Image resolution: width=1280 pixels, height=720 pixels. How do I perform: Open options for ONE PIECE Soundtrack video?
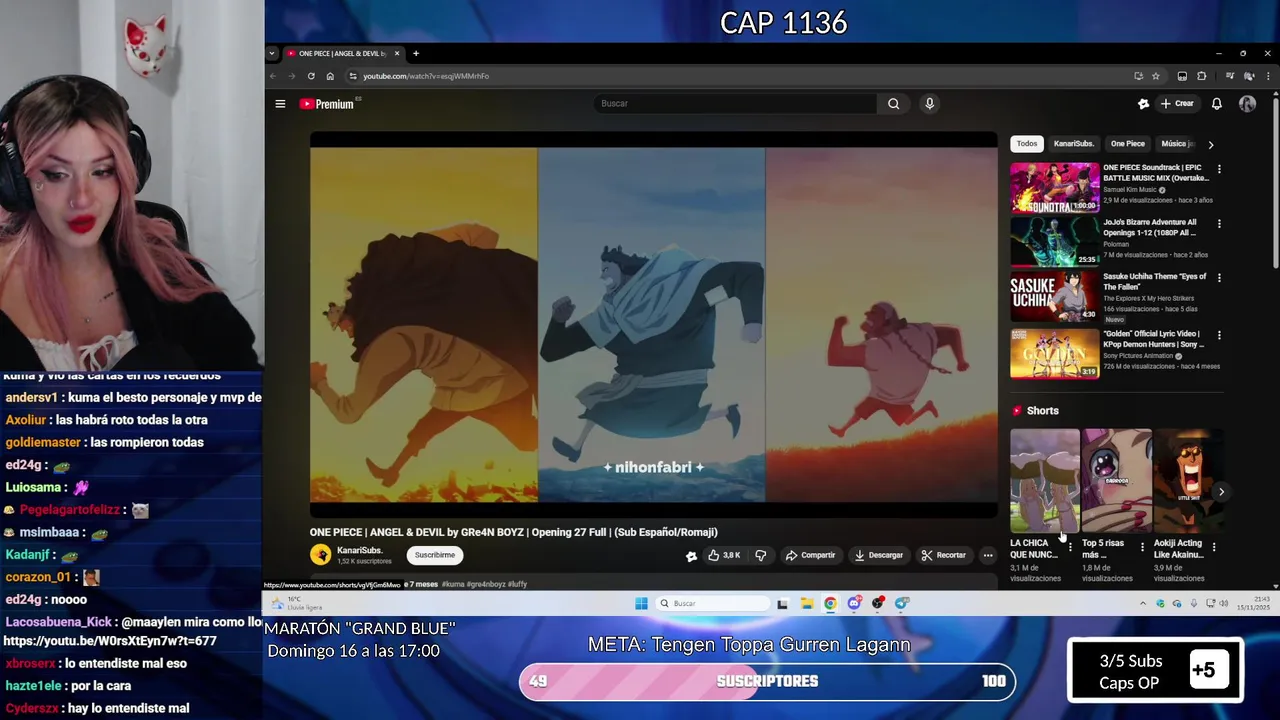(x=1219, y=169)
